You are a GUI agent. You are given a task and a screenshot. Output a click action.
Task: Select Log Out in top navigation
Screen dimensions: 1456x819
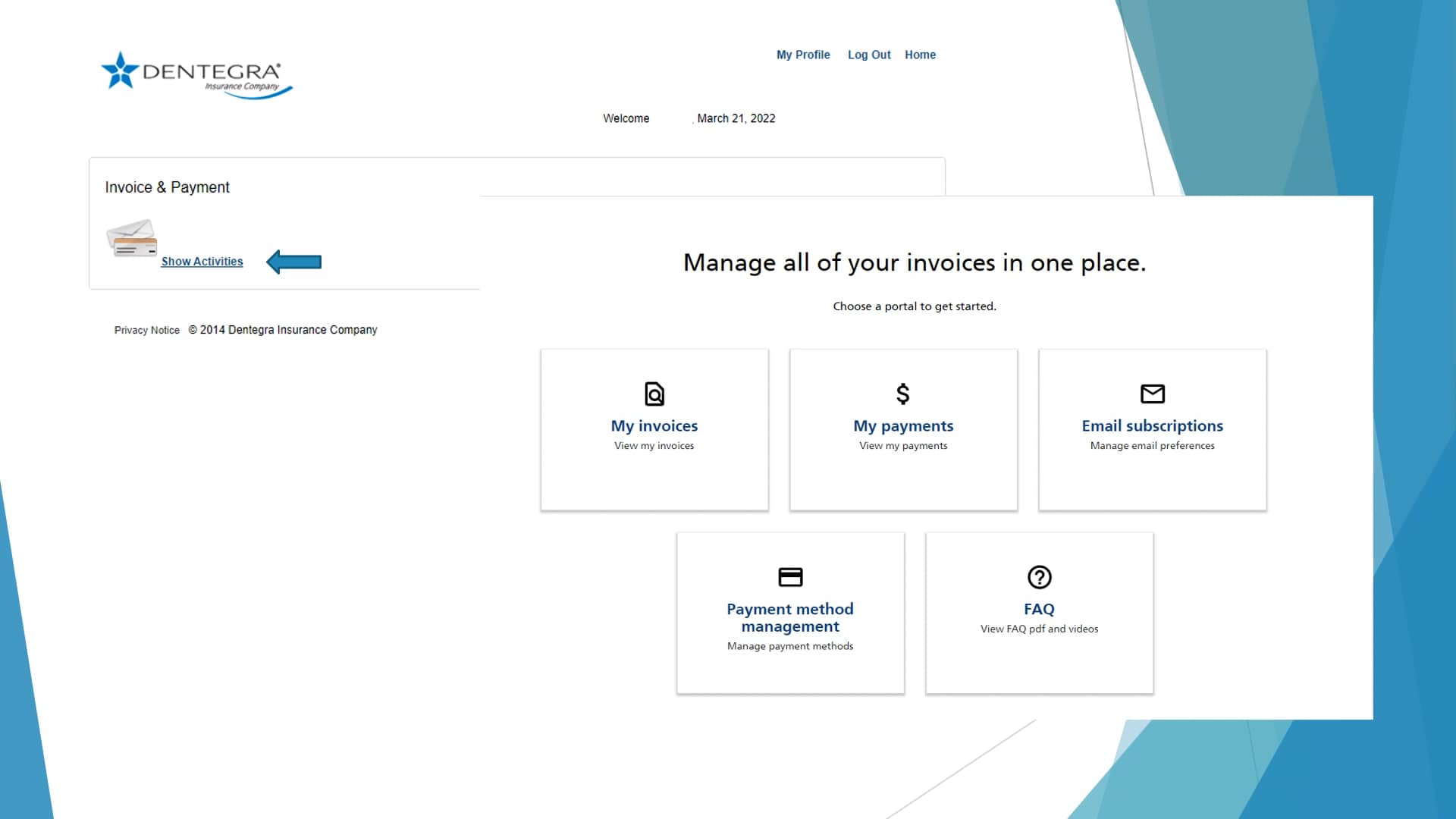[x=869, y=55]
